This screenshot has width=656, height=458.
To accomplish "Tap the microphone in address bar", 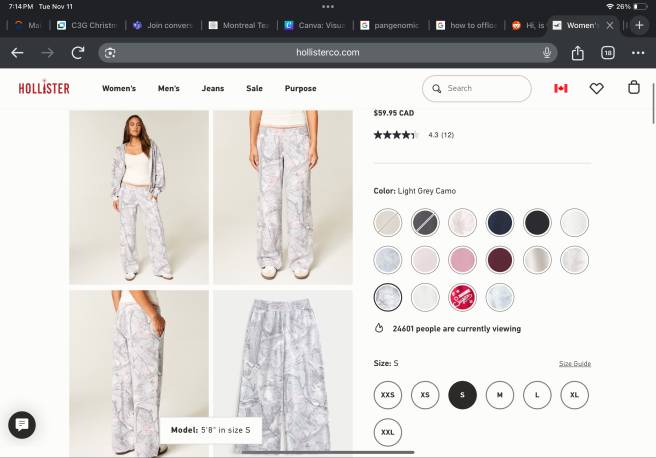I will (547, 52).
